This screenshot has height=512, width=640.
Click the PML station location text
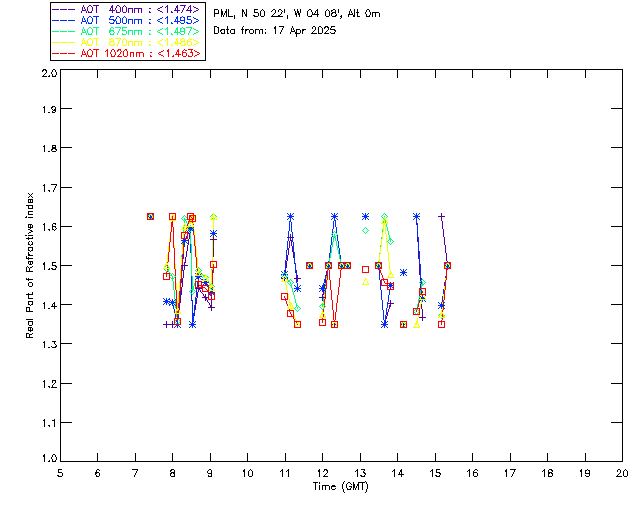coord(297,14)
